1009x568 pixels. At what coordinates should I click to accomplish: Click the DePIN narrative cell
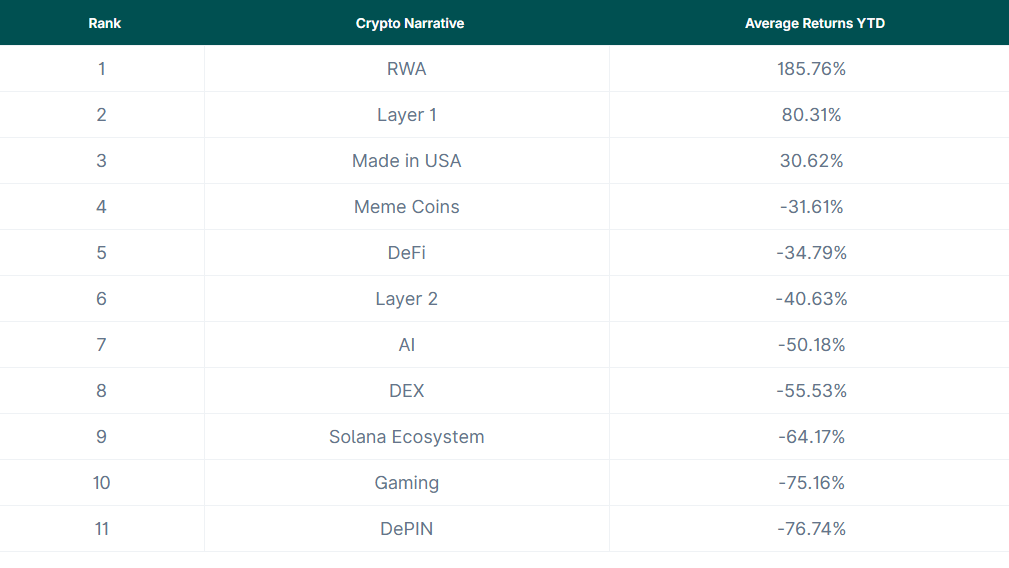point(407,529)
